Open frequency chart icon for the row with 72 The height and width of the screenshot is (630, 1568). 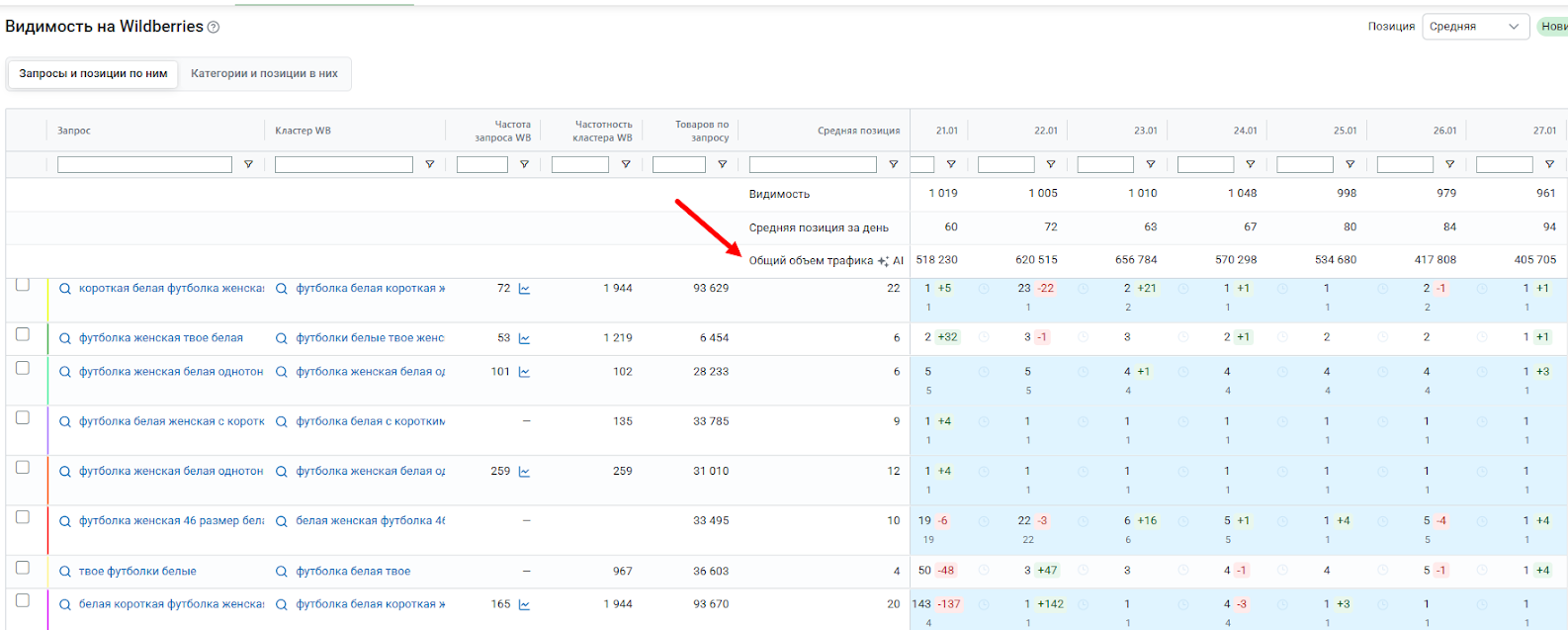point(524,289)
